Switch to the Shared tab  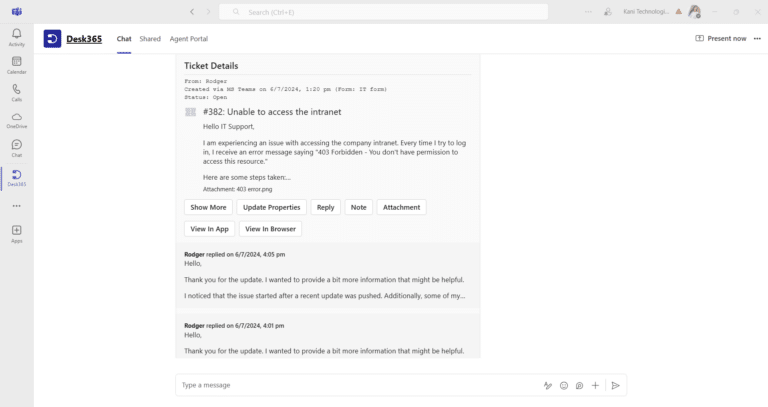coord(150,39)
